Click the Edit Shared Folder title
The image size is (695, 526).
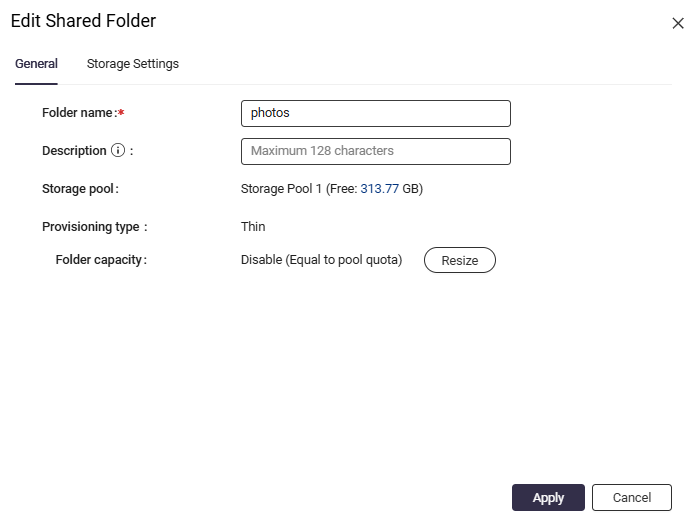coord(83,21)
